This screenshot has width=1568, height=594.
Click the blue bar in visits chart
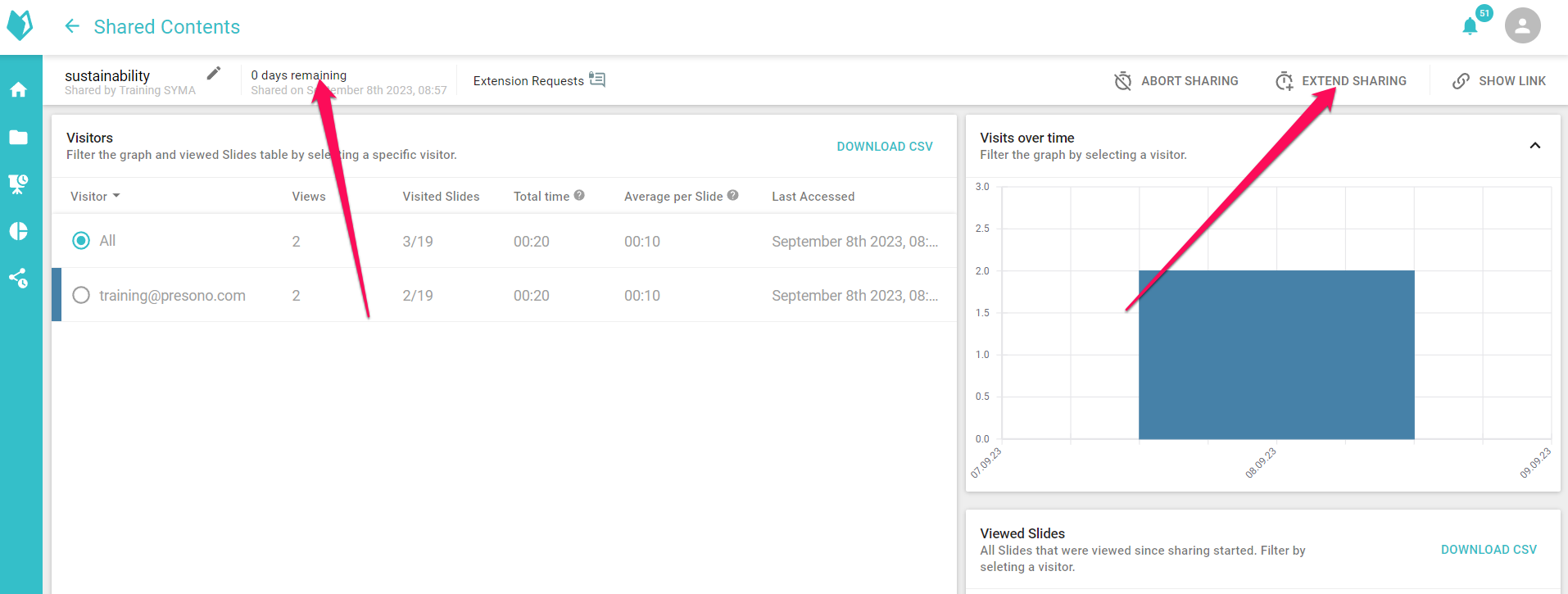pos(1276,355)
